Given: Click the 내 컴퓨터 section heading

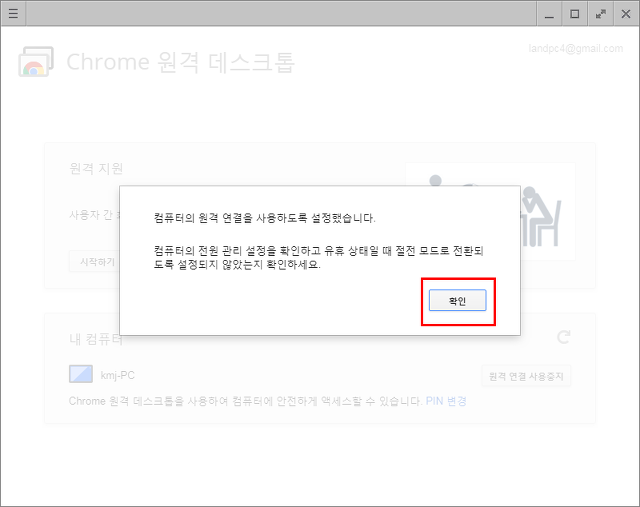Looking at the screenshot, I should (x=96, y=339).
